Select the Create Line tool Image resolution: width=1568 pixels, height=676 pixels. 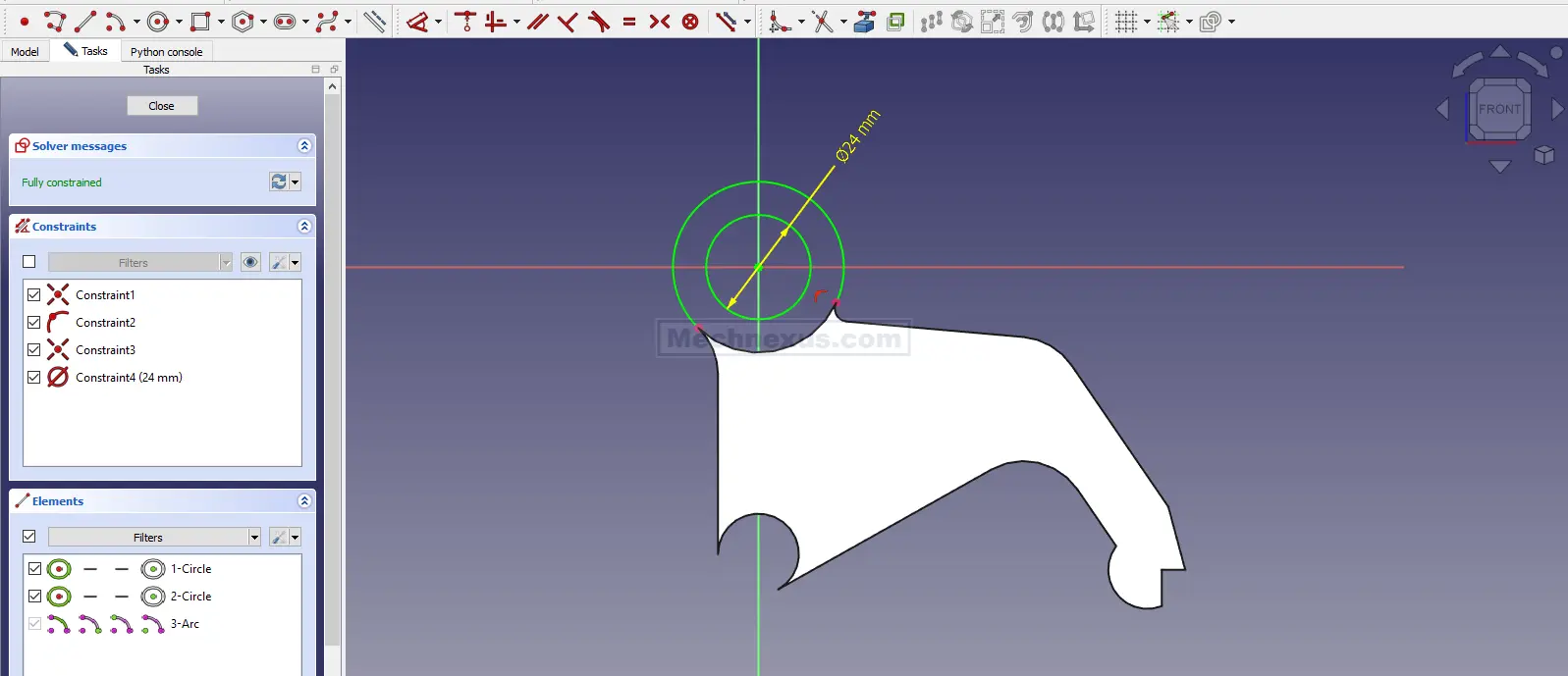[x=85, y=21]
